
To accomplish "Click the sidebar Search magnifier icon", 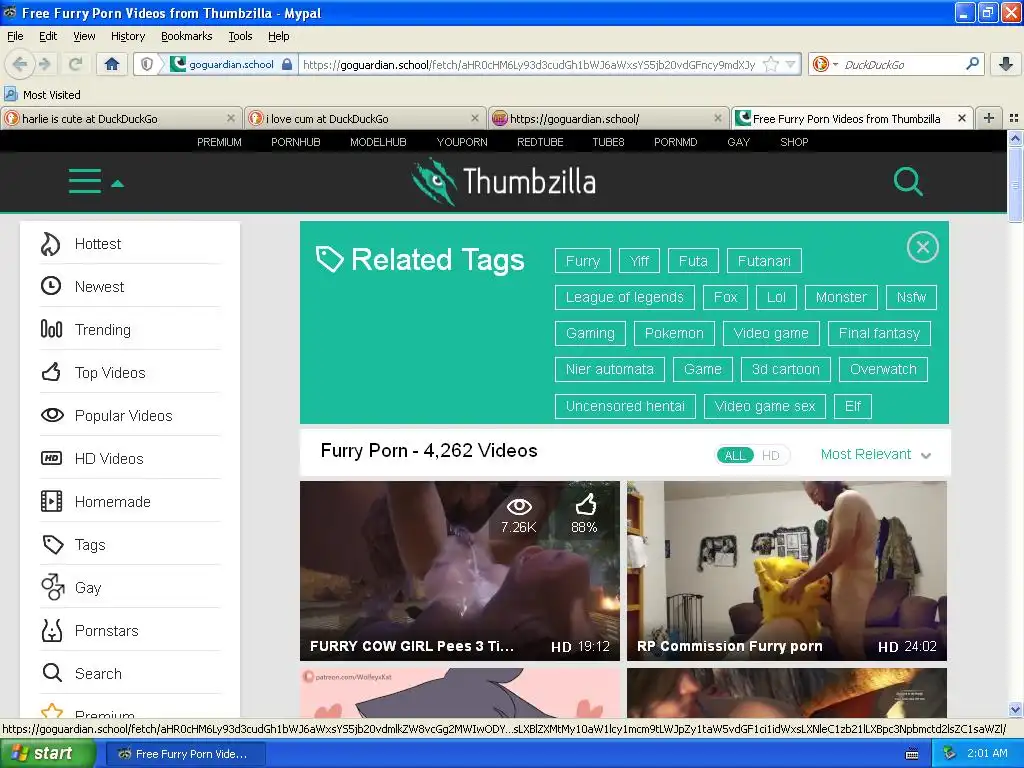I will (x=52, y=672).
